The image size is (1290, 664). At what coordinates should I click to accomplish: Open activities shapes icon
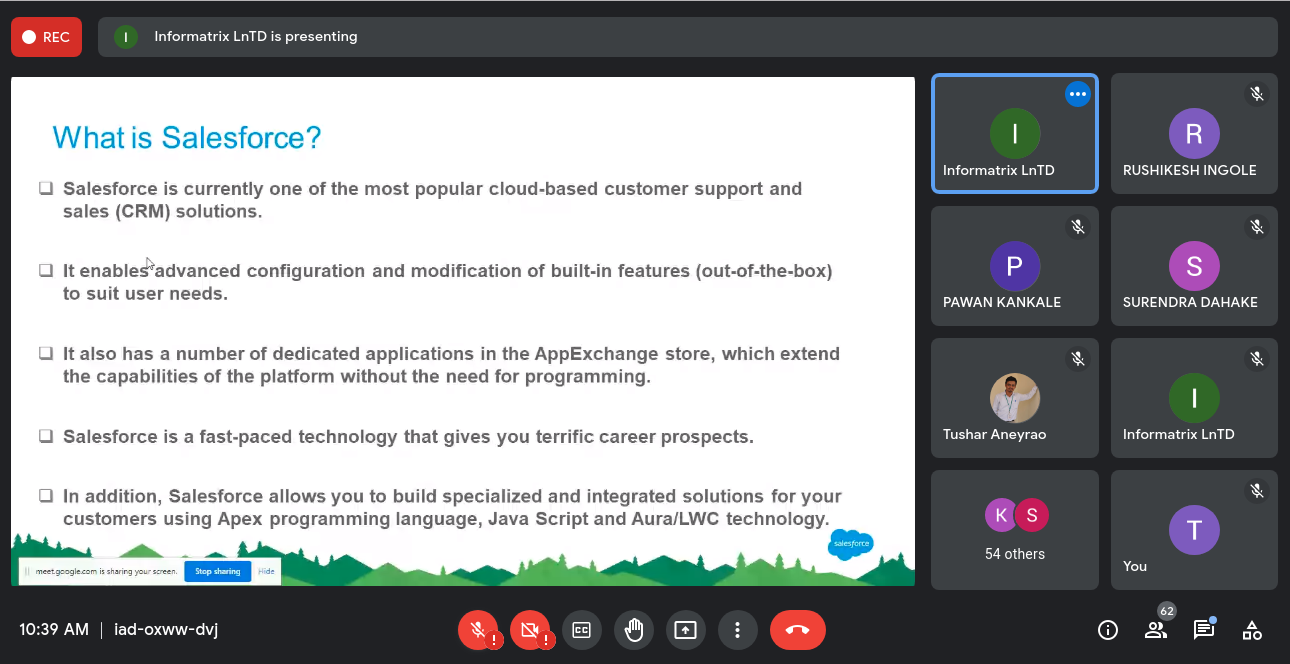(x=1252, y=630)
